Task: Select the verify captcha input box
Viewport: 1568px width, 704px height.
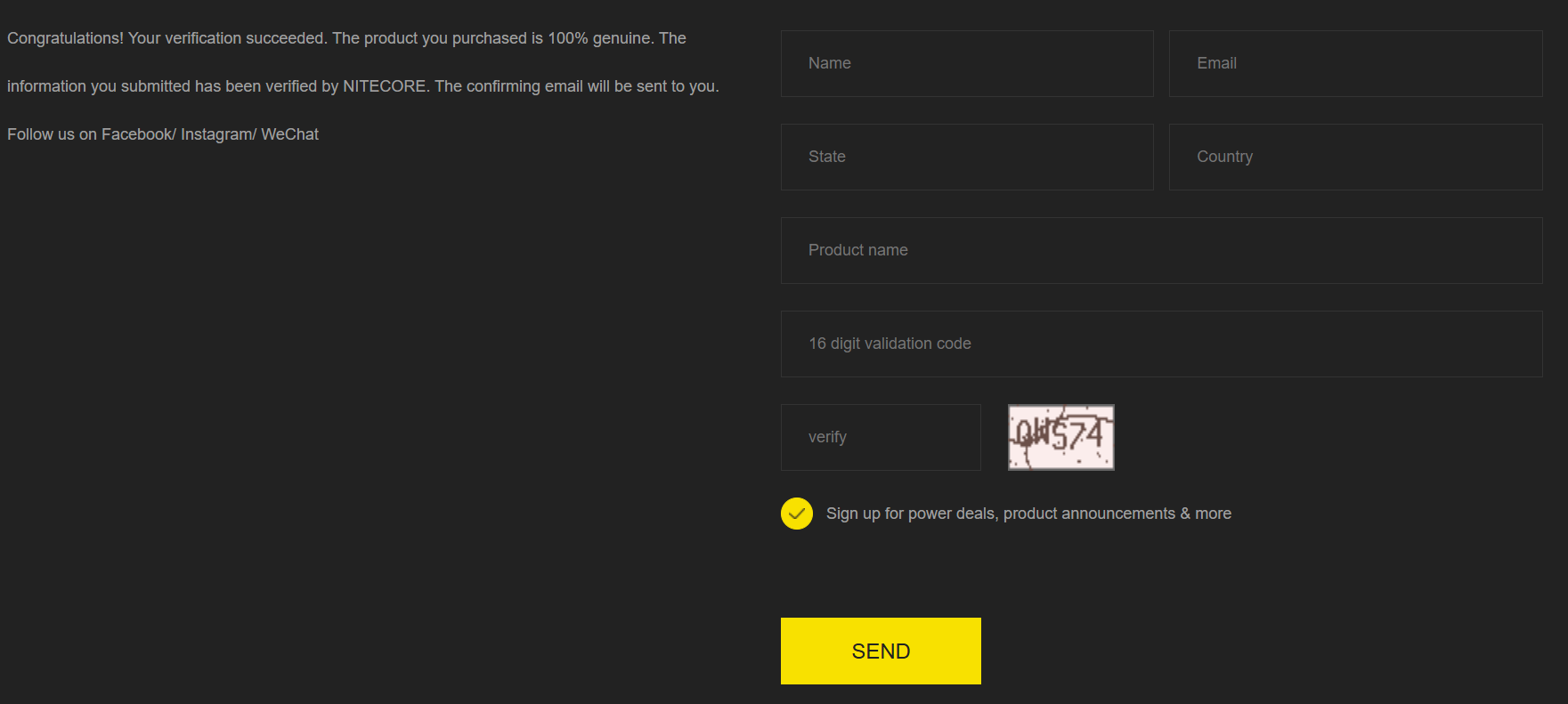Action: (880, 437)
